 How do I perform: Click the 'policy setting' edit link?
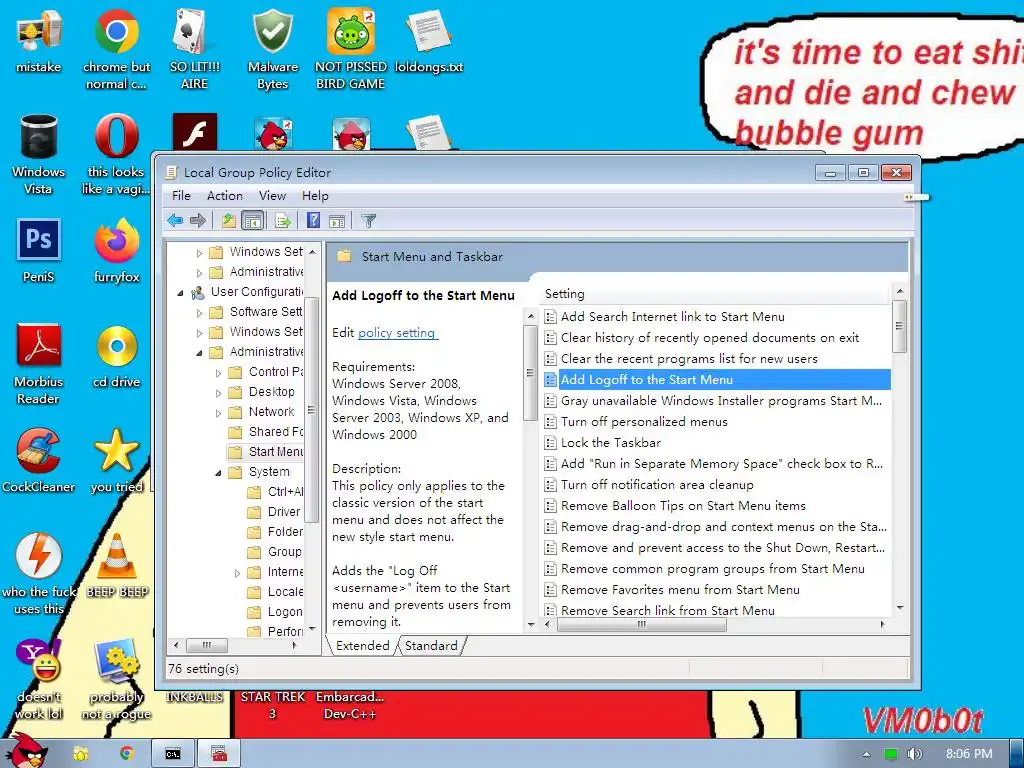(398, 332)
